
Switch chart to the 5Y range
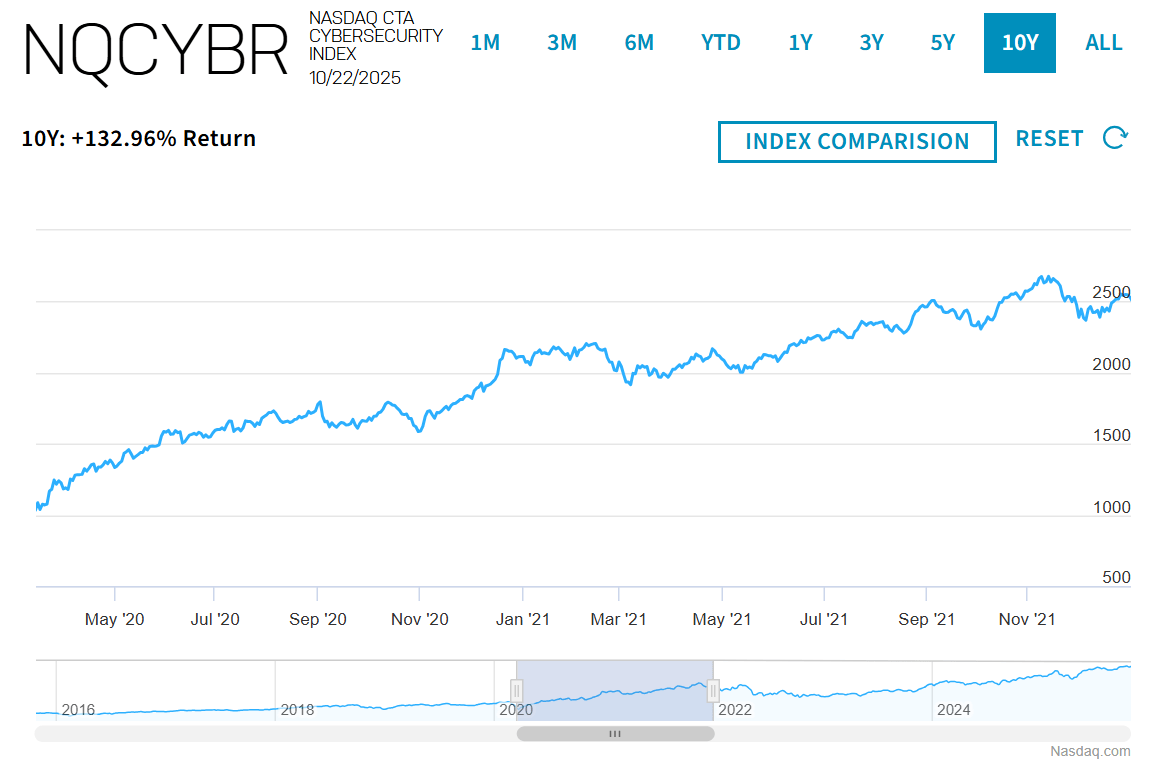[942, 43]
